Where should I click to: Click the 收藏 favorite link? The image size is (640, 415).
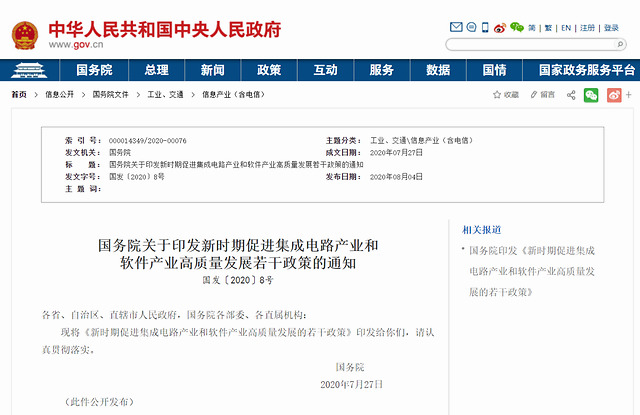[505, 95]
